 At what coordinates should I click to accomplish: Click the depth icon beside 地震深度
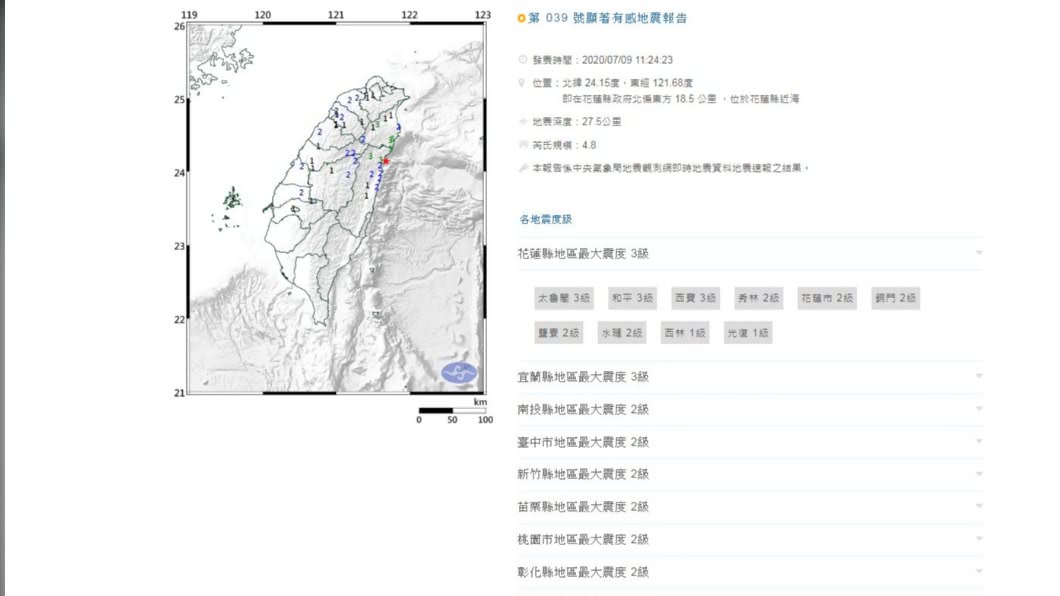pos(522,122)
